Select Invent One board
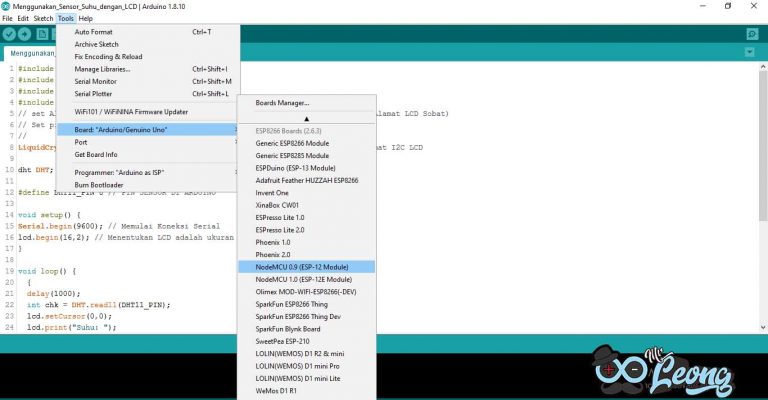768x400 pixels. tap(307, 192)
